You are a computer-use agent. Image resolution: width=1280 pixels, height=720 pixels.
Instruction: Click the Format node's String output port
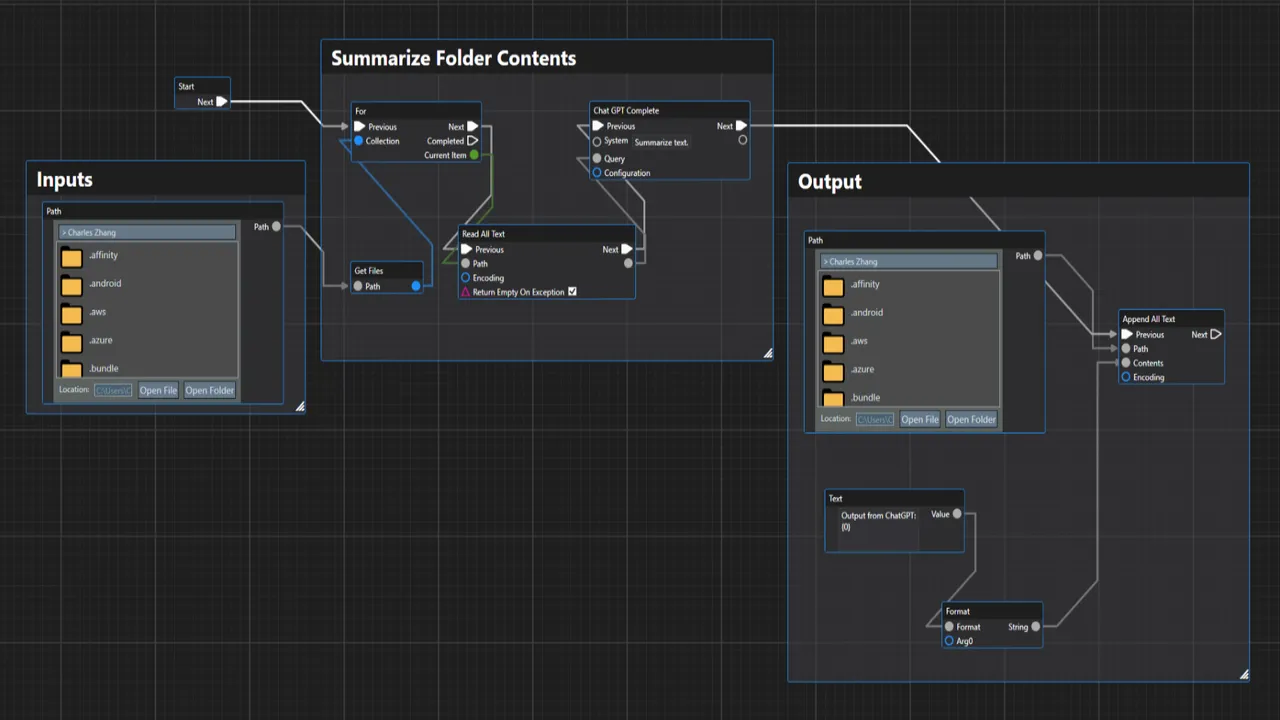point(1035,627)
